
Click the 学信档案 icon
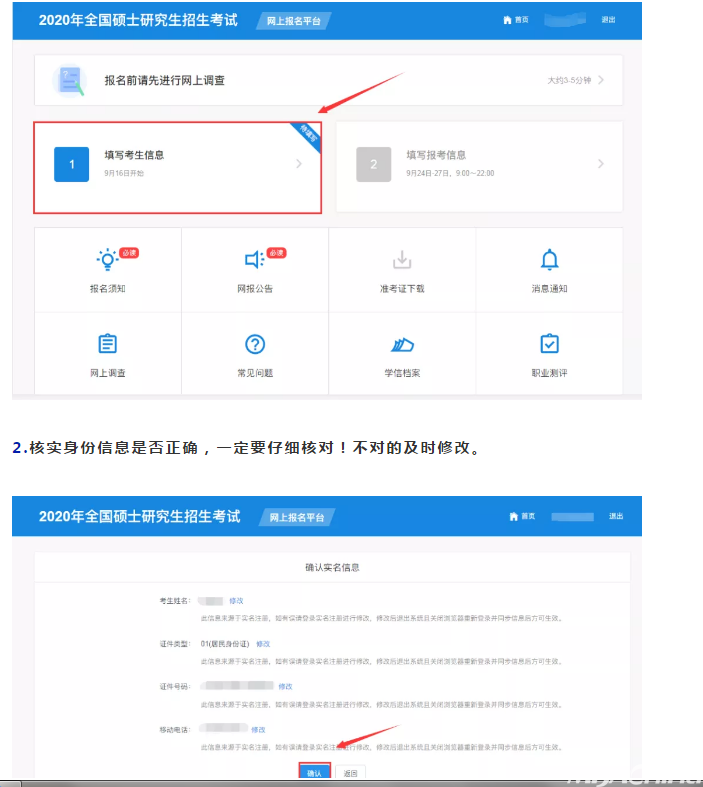pyautogui.click(x=402, y=344)
